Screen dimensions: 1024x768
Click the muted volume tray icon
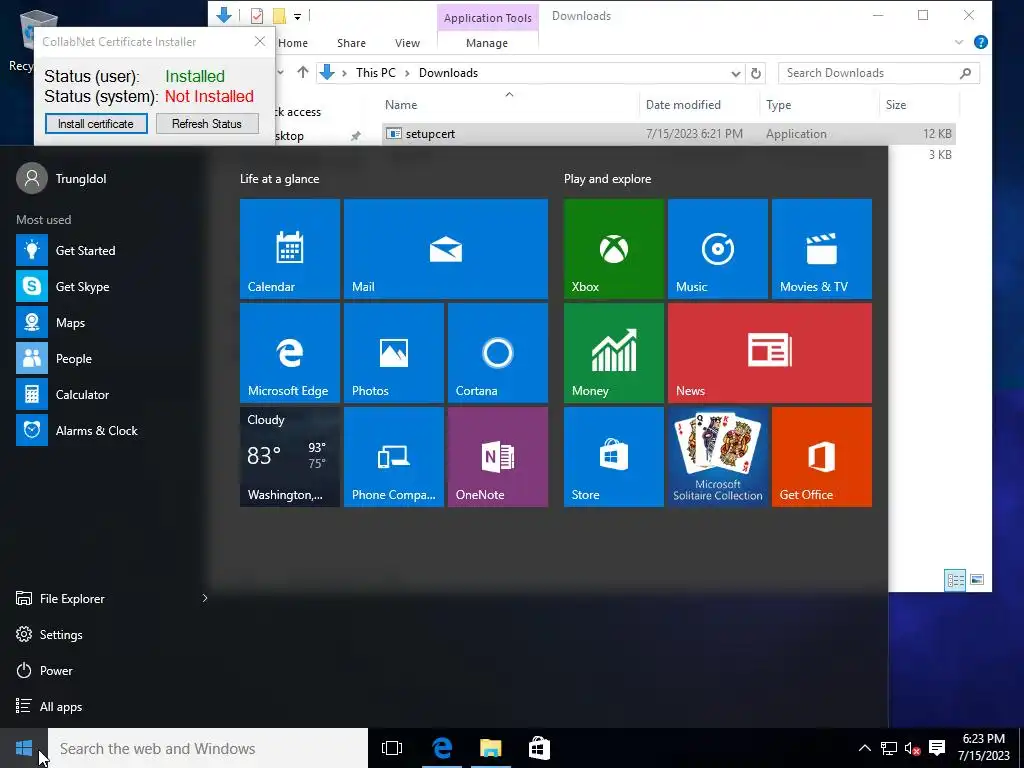point(912,748)
